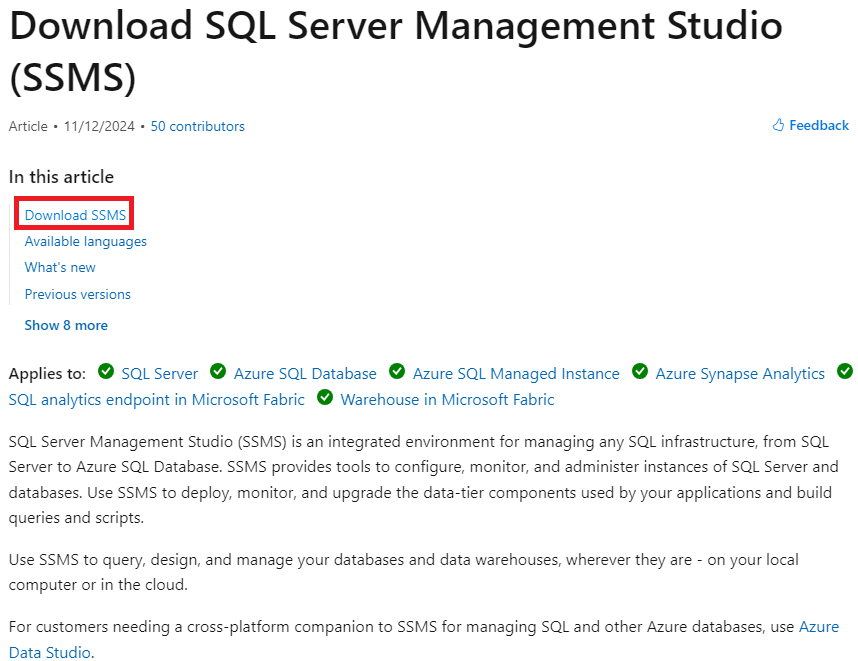Open the Previous versions section
The height and width of the screenshot is (661, 858).
(x=77, y=294)
